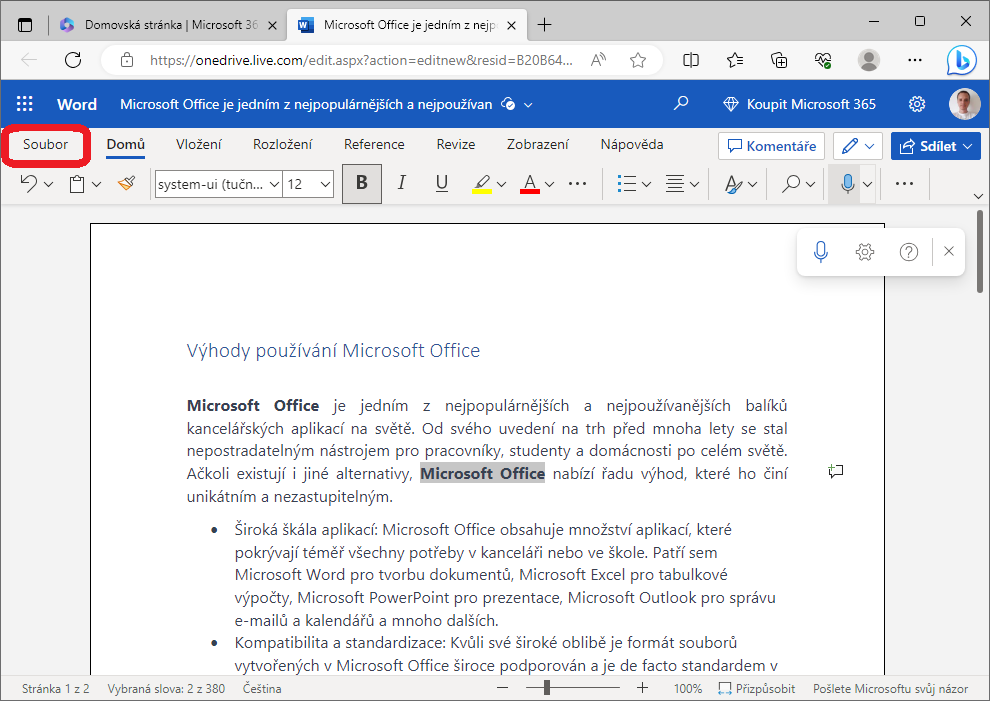Open the tab actions menu icon

click(x=25, y=25)
